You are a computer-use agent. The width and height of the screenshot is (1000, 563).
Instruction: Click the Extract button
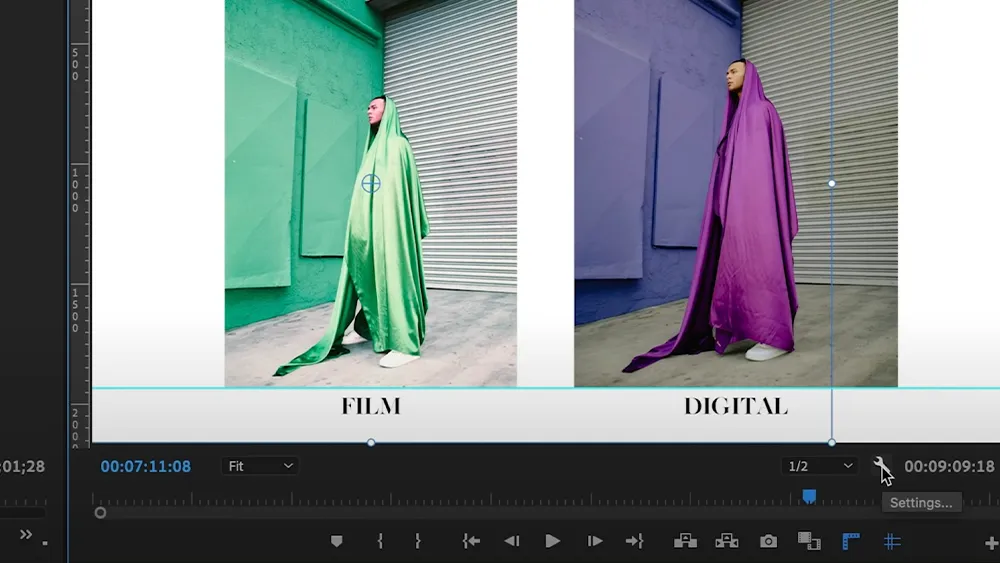coord(726,541)
